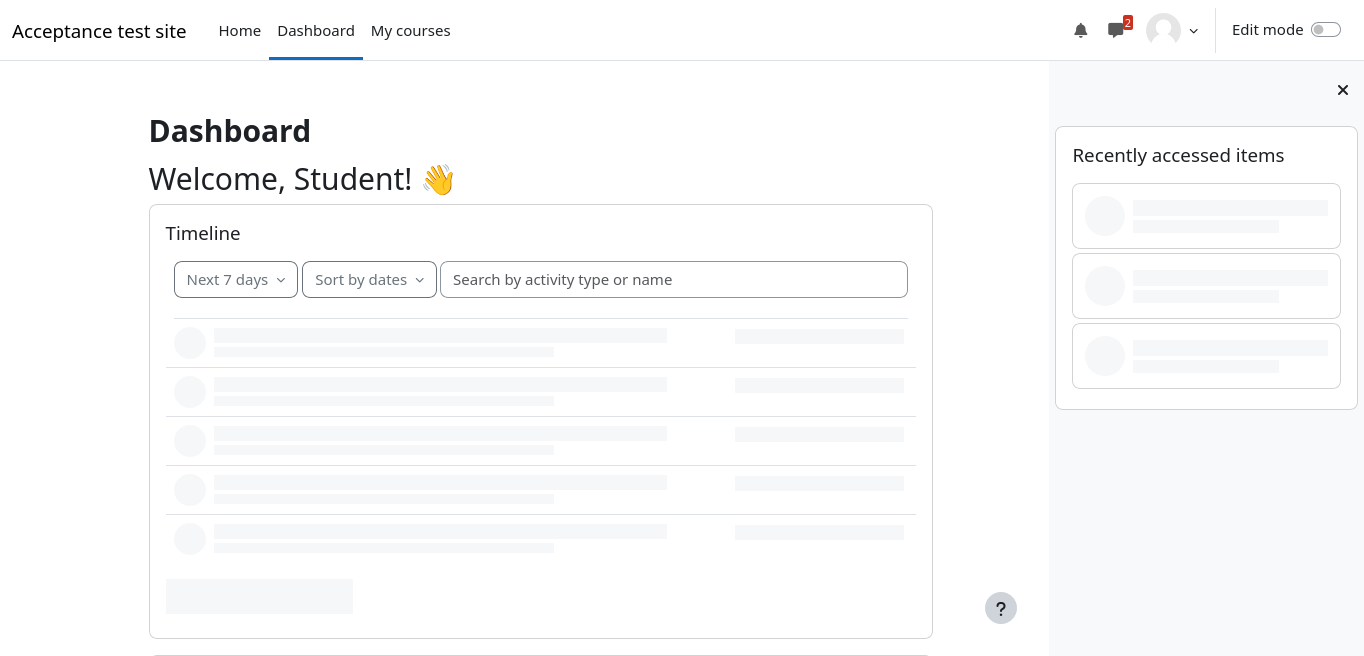Focus the Search by activity type field

(x=673, y=280)
